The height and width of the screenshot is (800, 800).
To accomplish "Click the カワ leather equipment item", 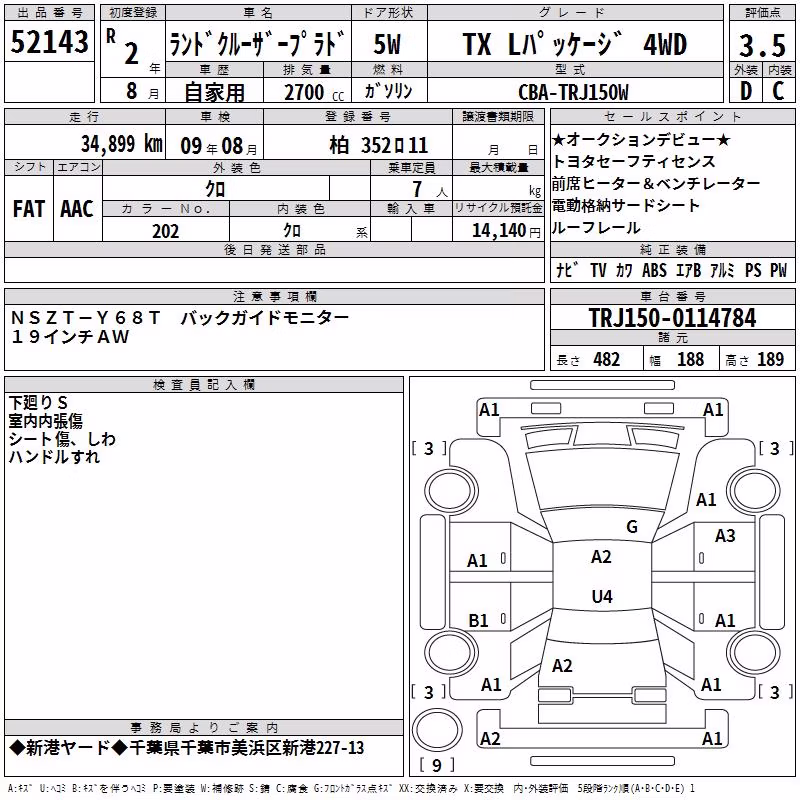I will coord(623,270).
